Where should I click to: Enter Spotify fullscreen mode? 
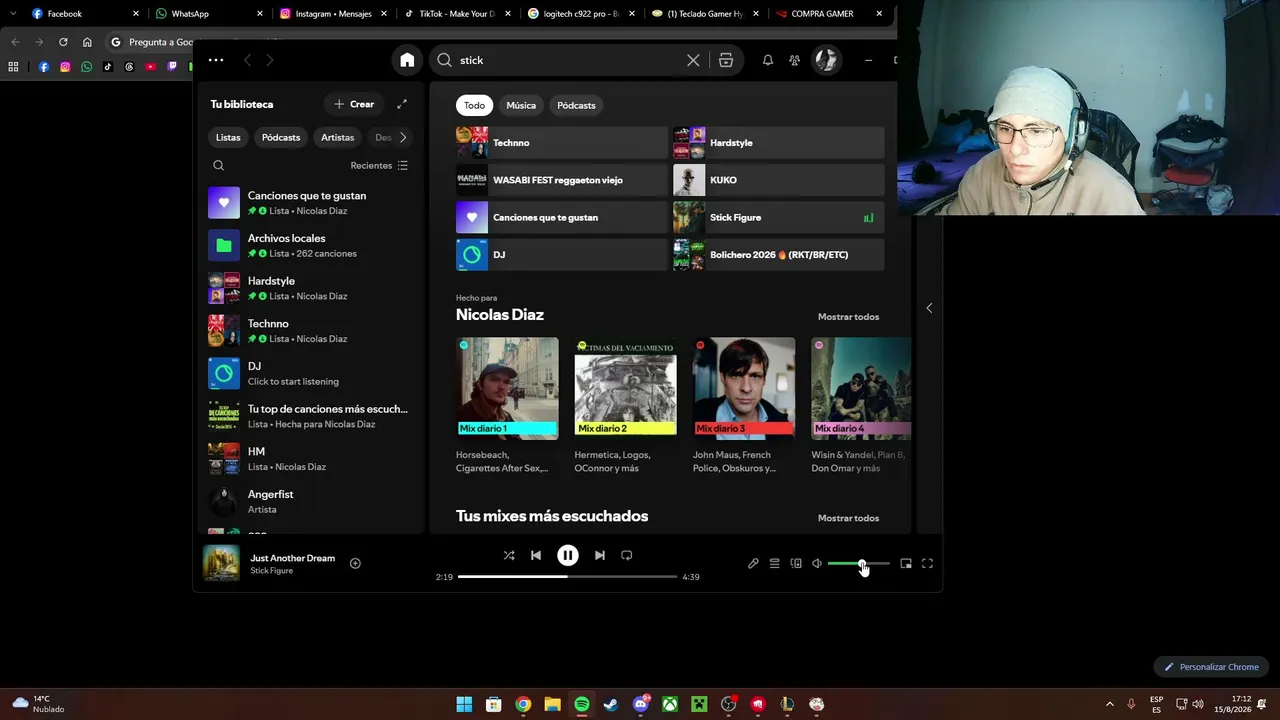[x=927, y=563]
